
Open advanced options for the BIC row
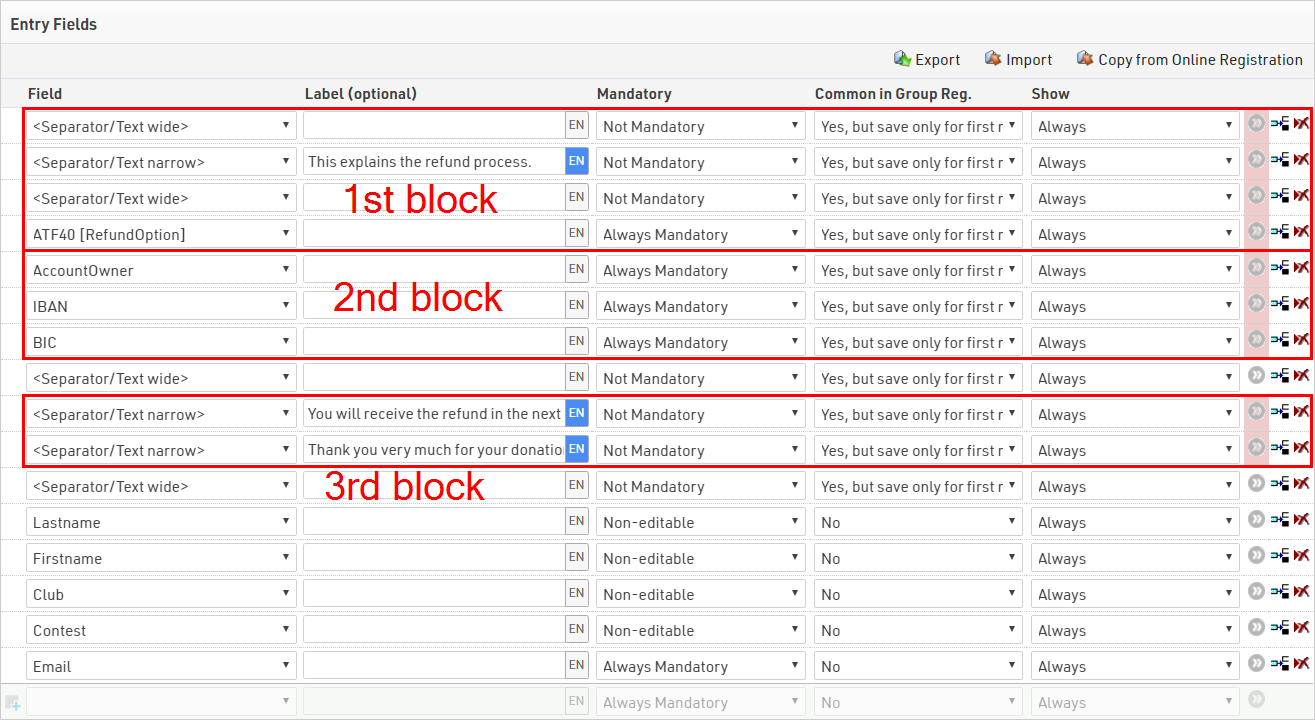tap(1256, 340)
